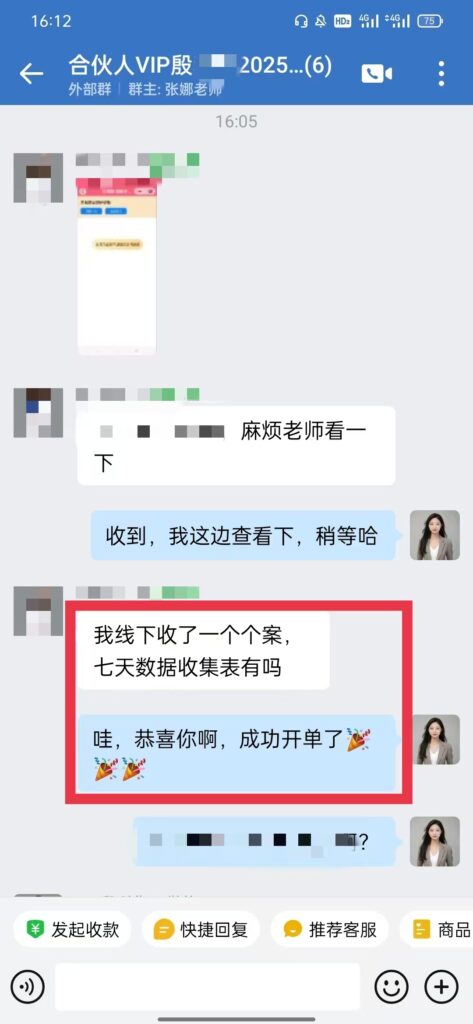Focus the message text input box
The image size is (473, 1024).
207,986
